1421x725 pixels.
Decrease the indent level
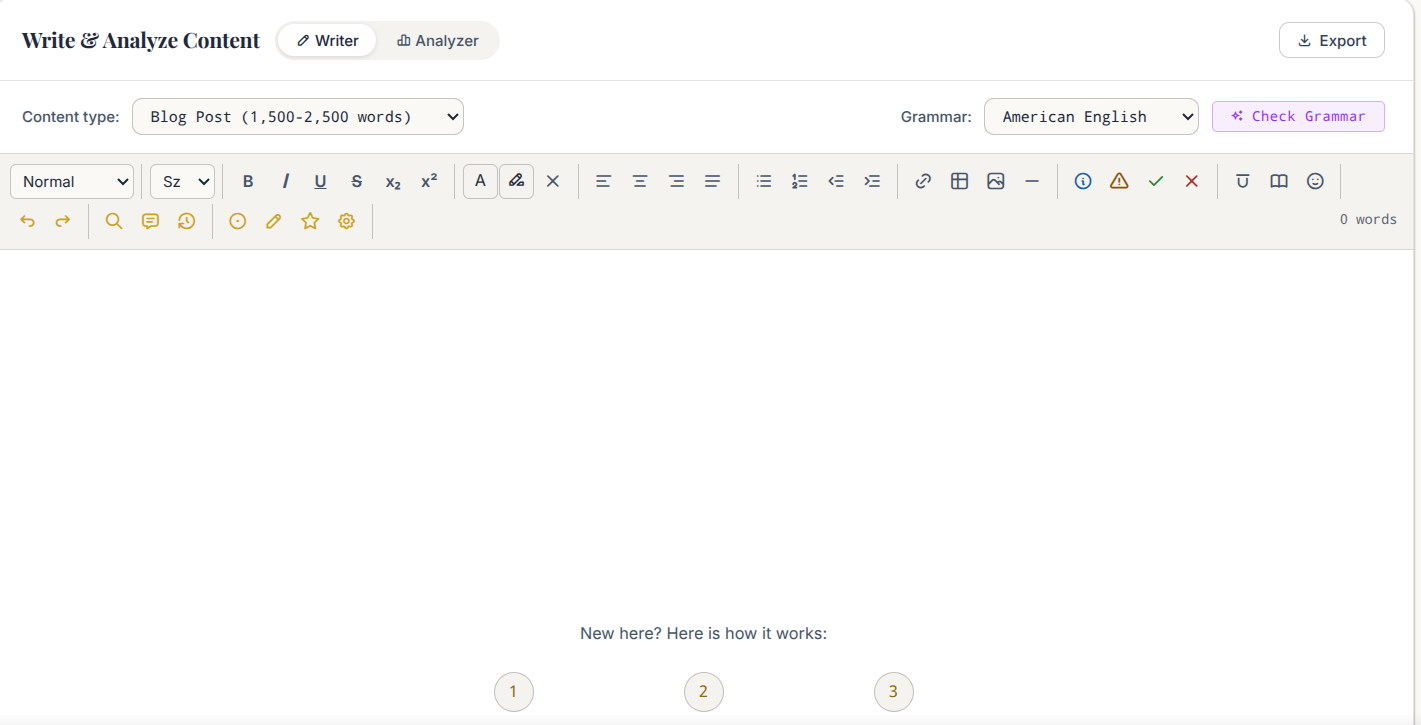(836, 181)
